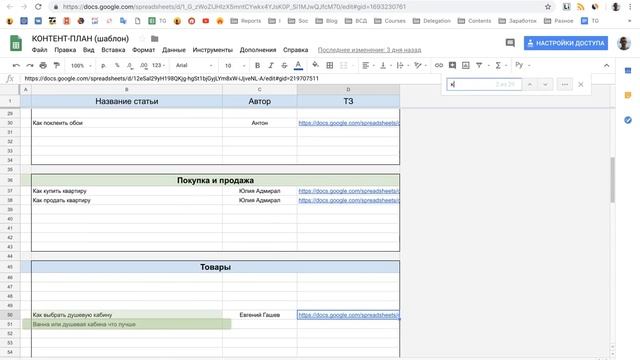The image size is (640, 360).
Task: Open the text color picker
Action: click(x=298, y=65)
